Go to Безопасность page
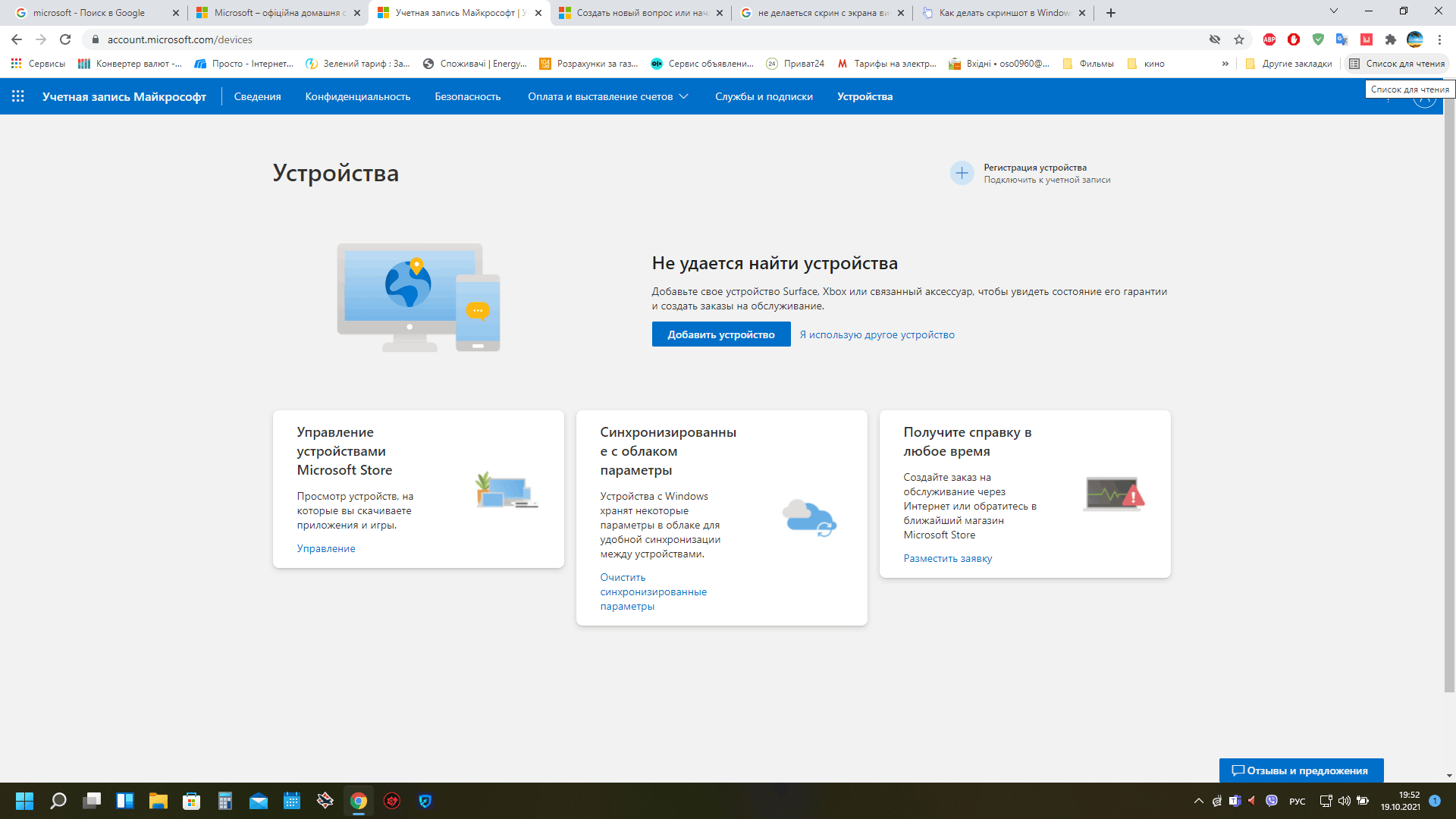The image size is (1456, 819). (x=468, y=96)
